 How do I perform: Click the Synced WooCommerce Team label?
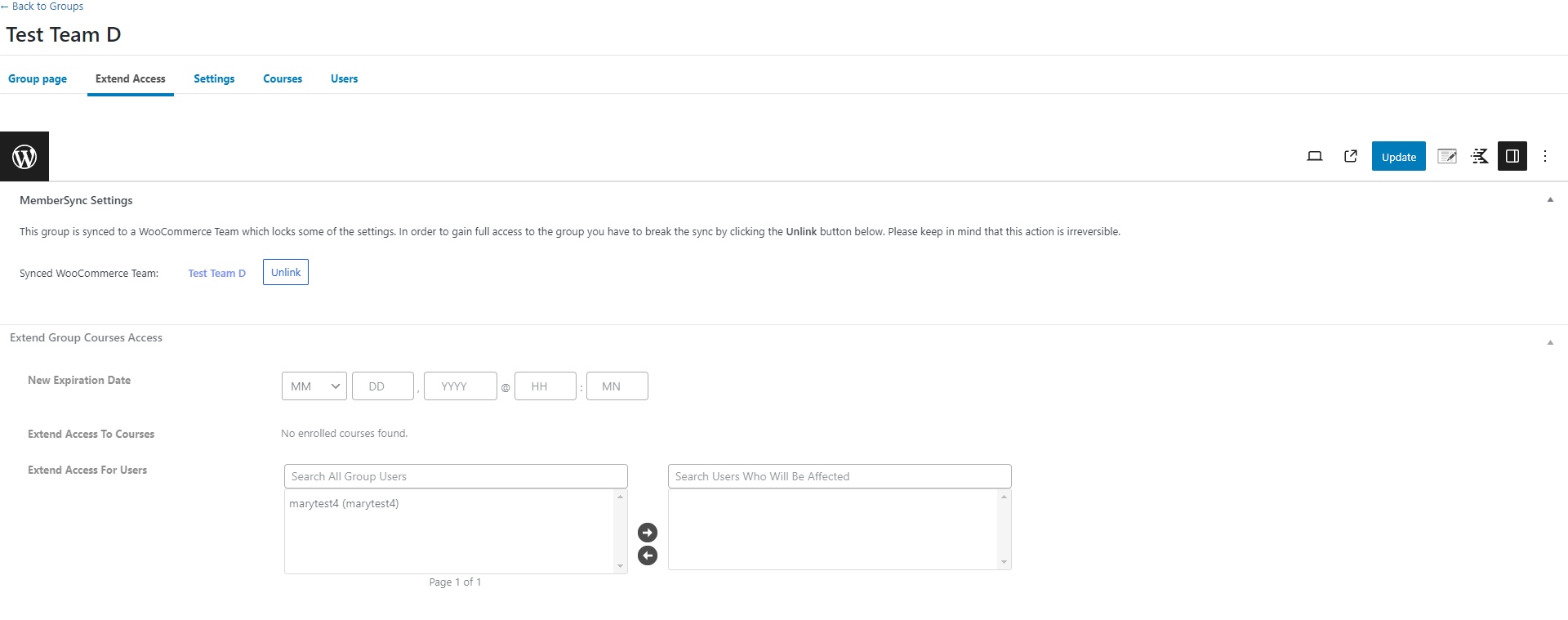point(89,274)
